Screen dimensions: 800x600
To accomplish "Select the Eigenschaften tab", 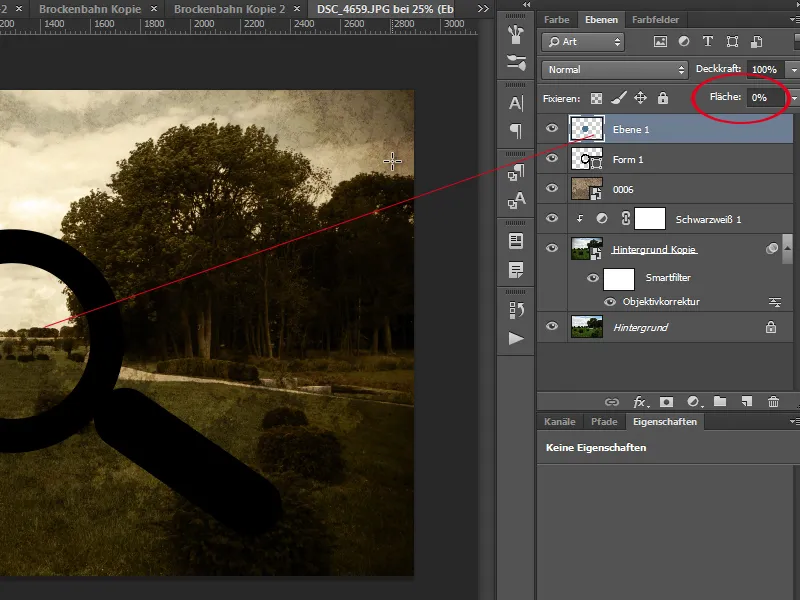I will (x=664, y=422).
